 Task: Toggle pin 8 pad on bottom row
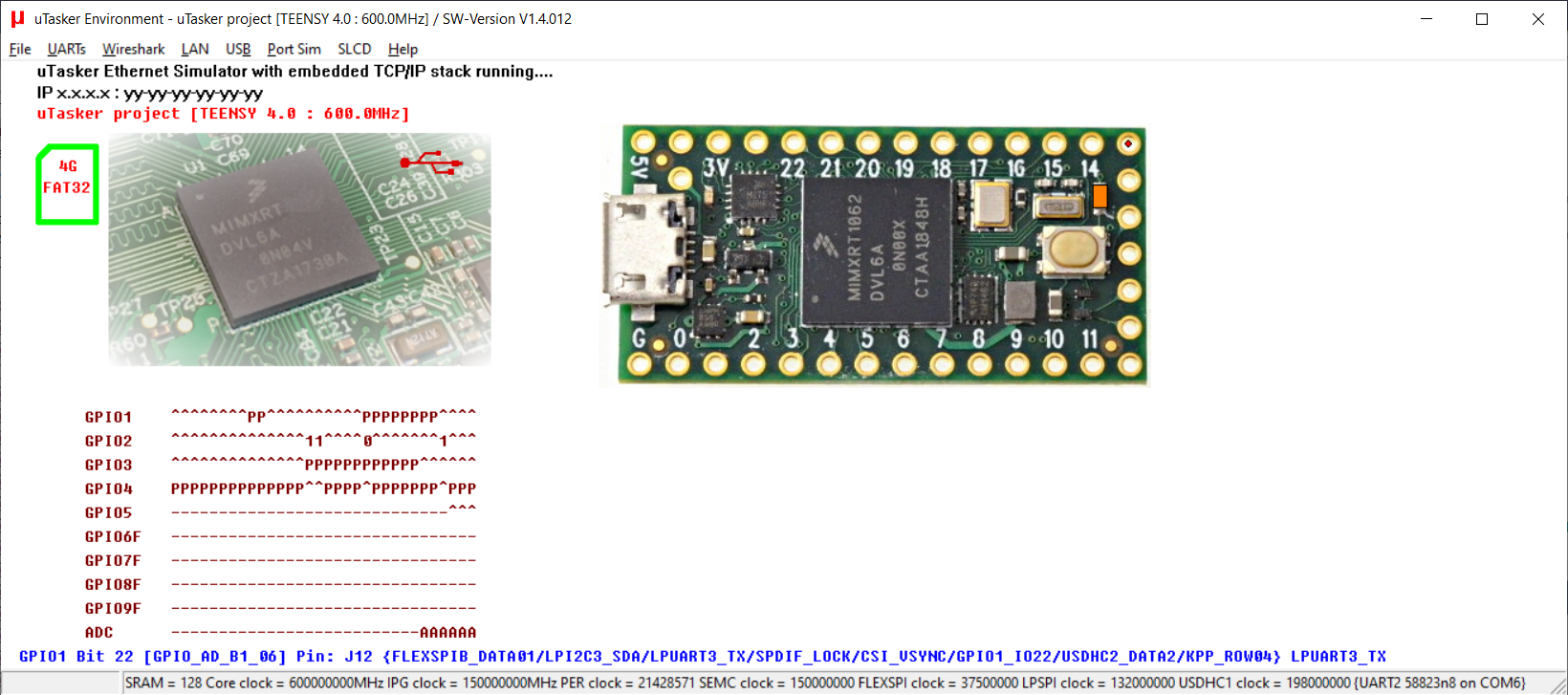pyautogui.click(x=979, y=364)
